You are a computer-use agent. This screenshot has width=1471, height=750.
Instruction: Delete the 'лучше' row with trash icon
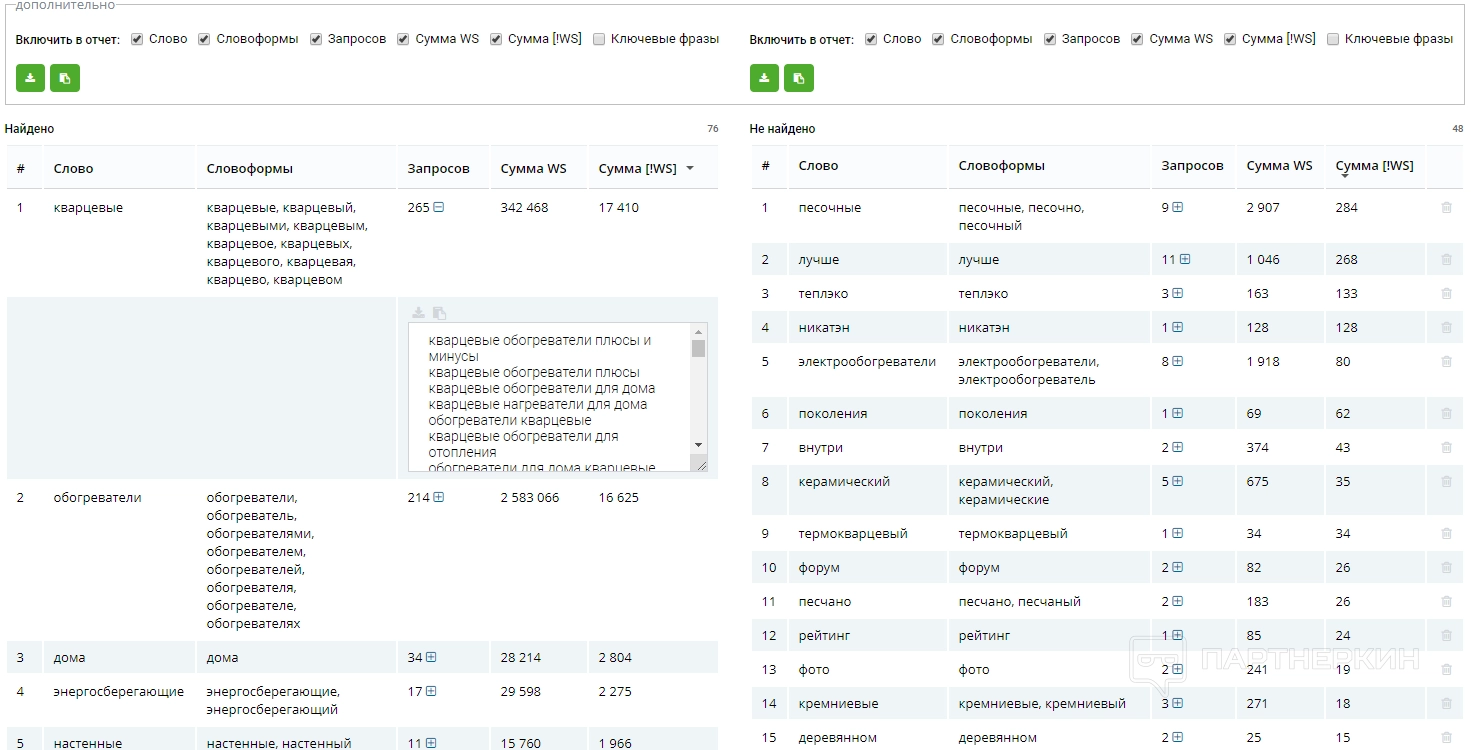point(1446,260)
